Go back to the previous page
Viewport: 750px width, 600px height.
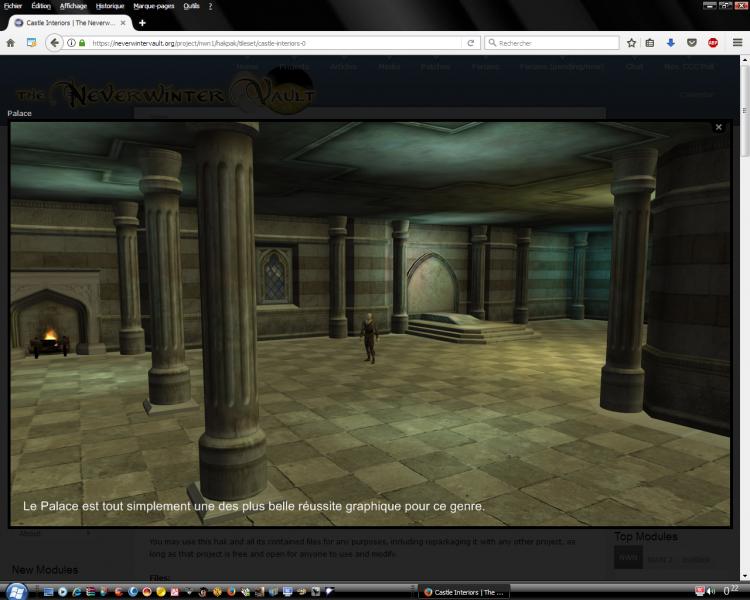55,43
